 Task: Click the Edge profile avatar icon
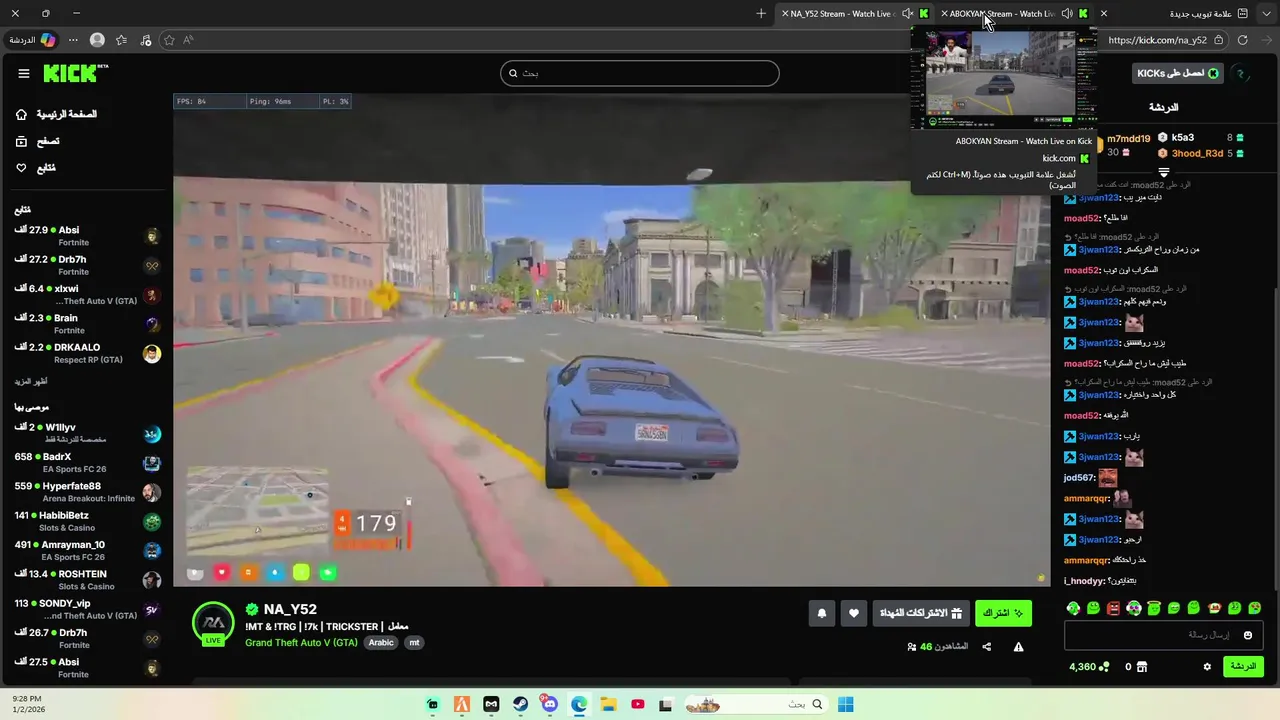click(97, 40)
